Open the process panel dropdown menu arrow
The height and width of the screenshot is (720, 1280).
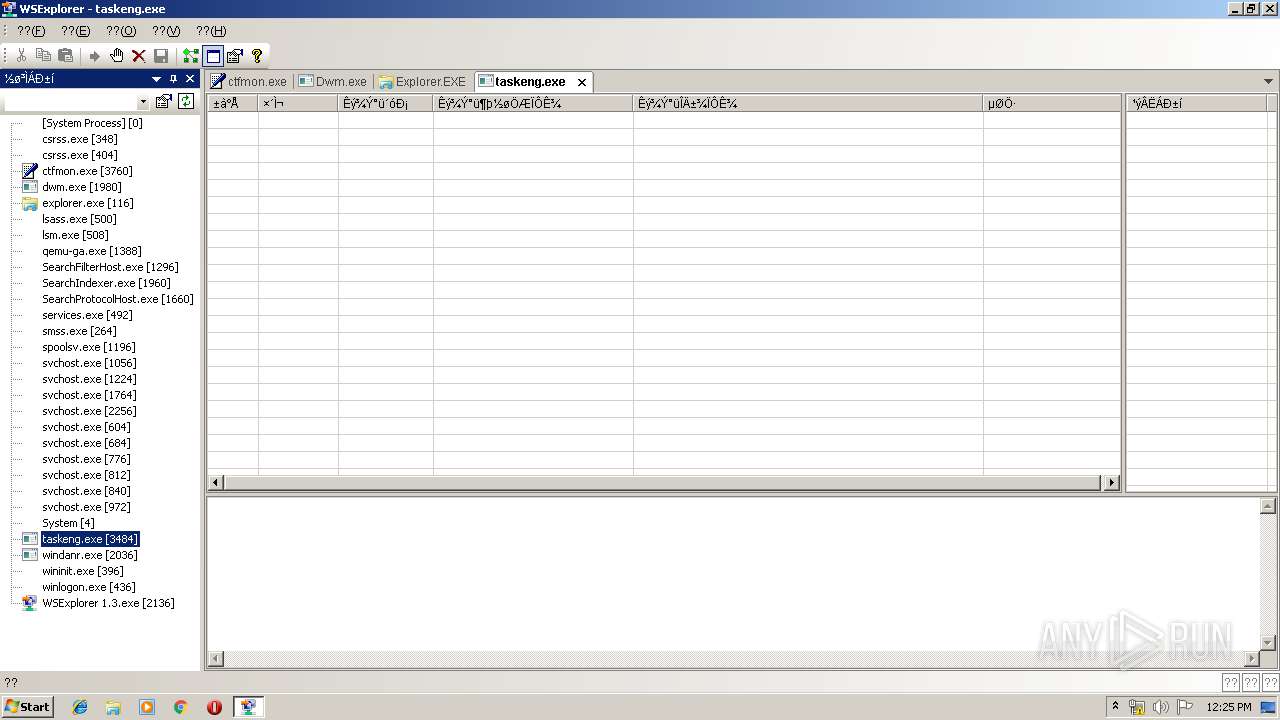(x=156, y=79)
